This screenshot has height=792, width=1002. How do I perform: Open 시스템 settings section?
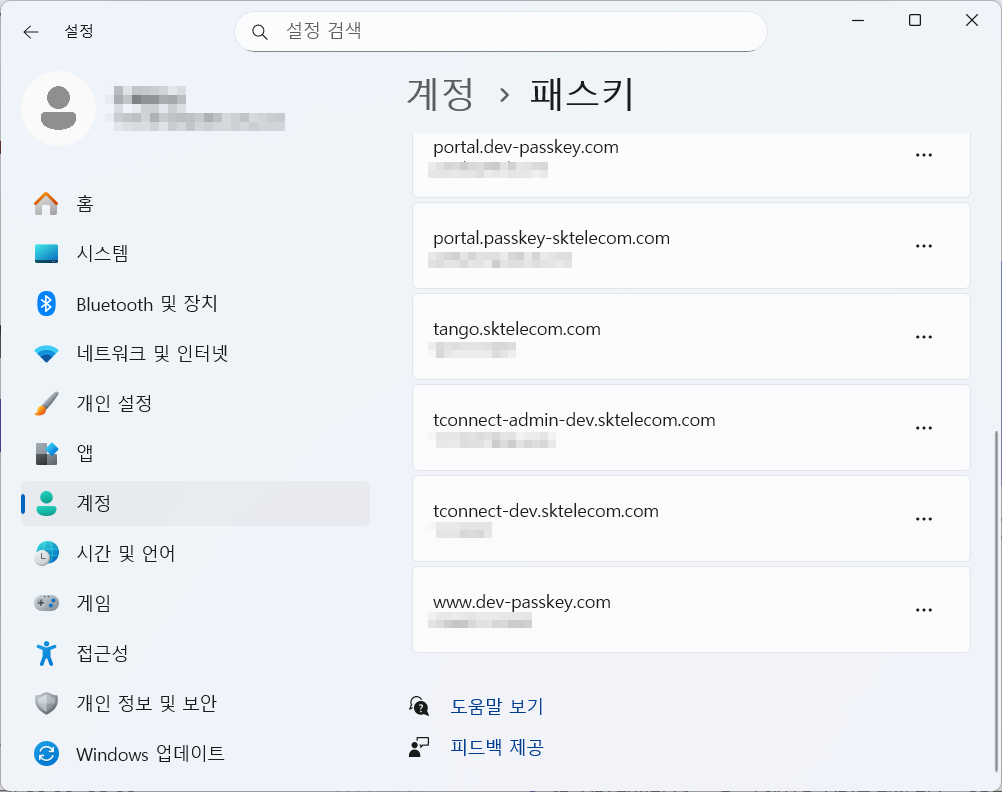tap(195, 254)
